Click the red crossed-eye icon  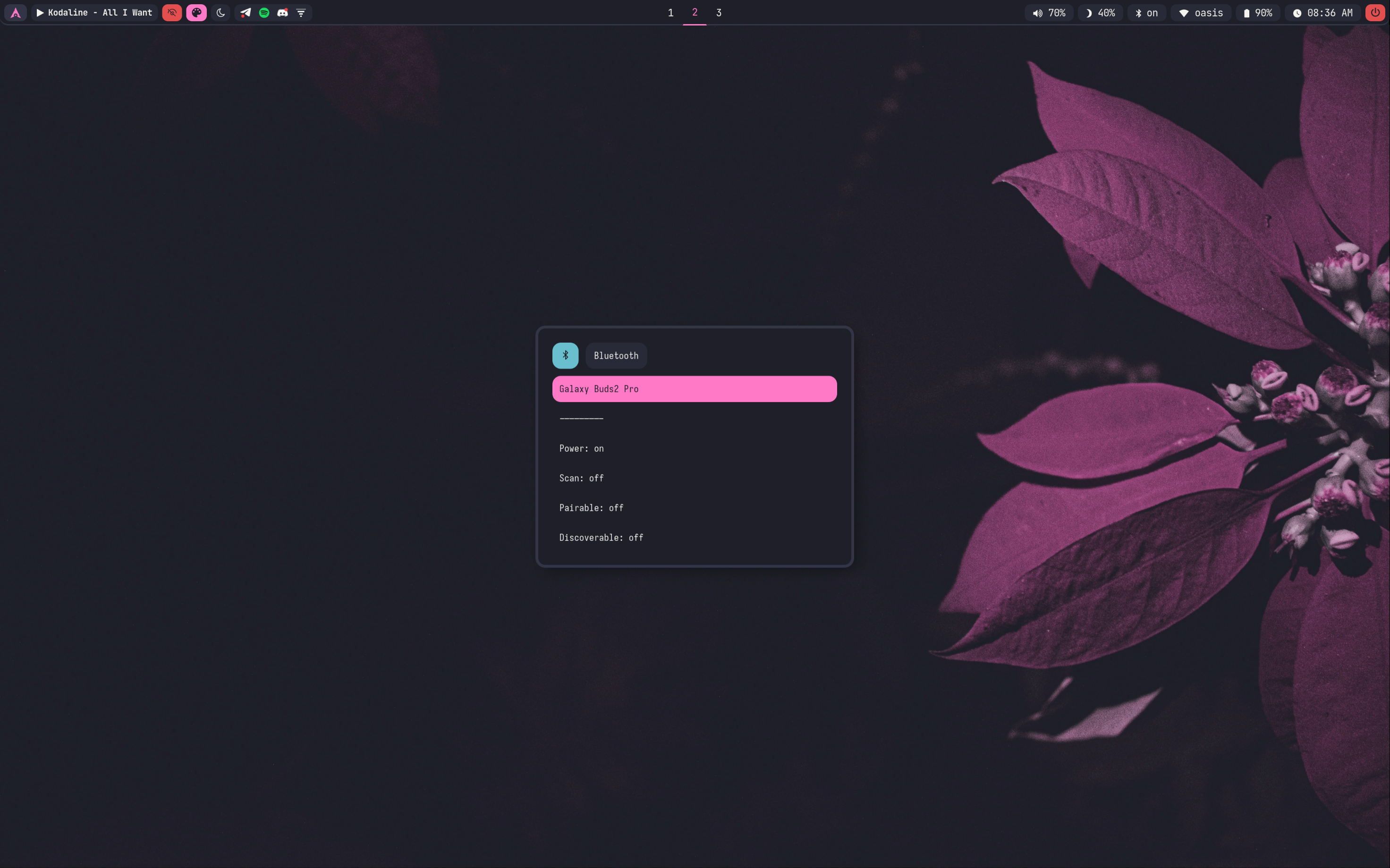pos(172,13)
